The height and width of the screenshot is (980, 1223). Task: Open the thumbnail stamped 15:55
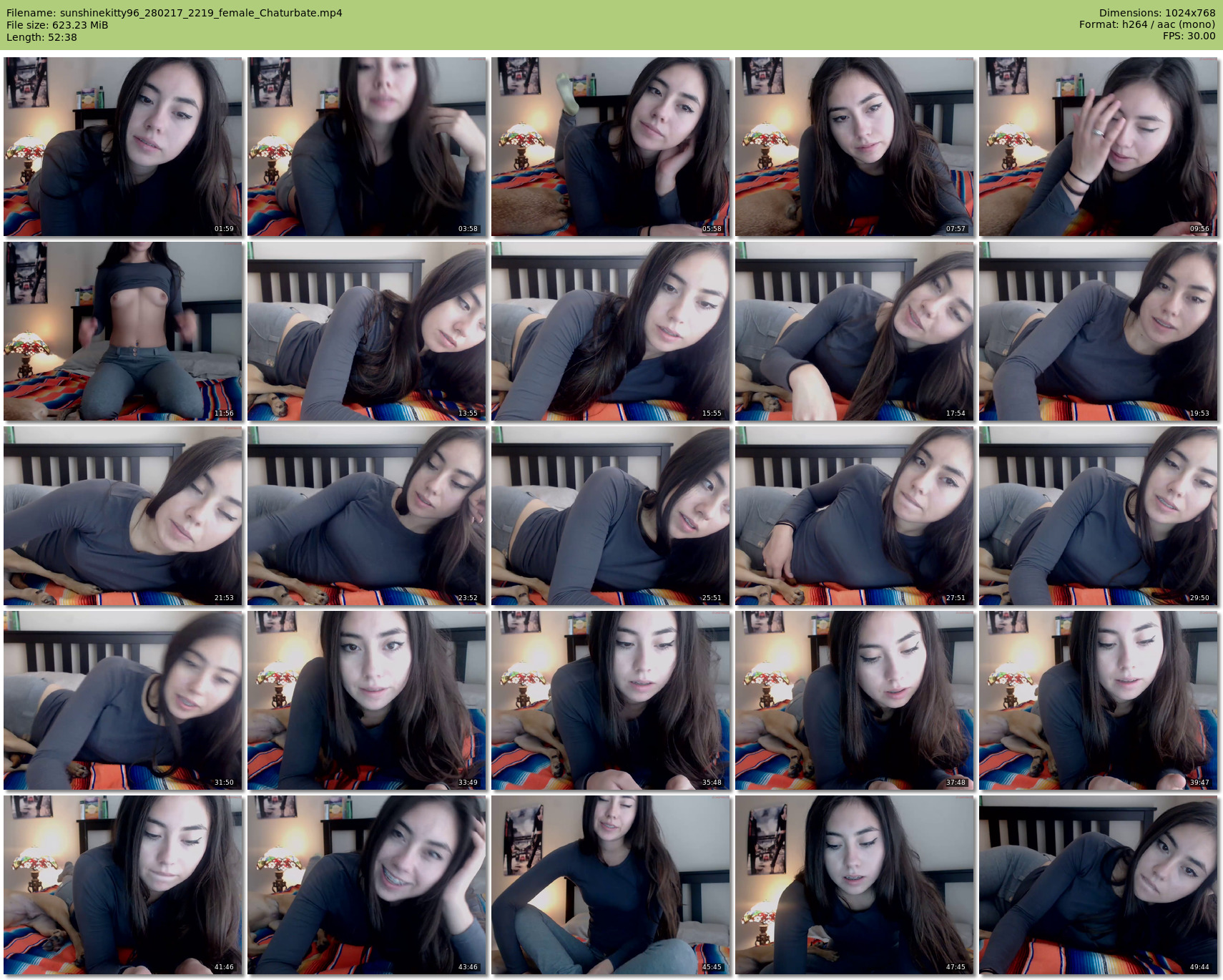[611, 331]
